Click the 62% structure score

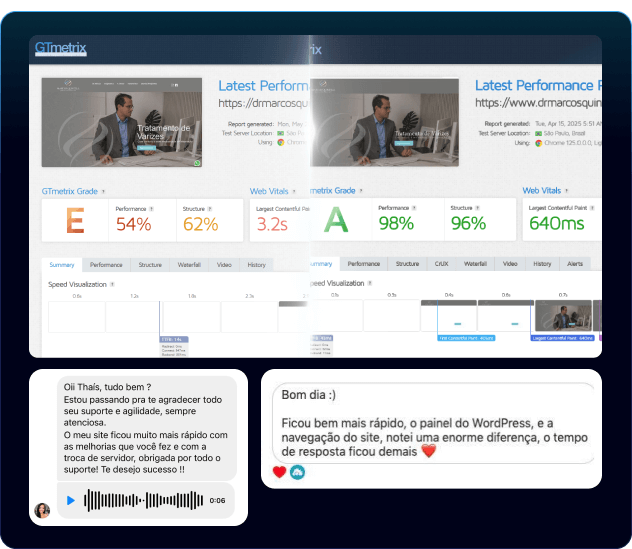[200, 225]
